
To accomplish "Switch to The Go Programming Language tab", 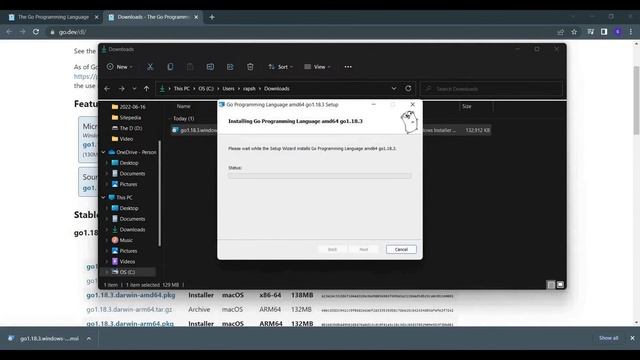I will click(x=53, y=17).
